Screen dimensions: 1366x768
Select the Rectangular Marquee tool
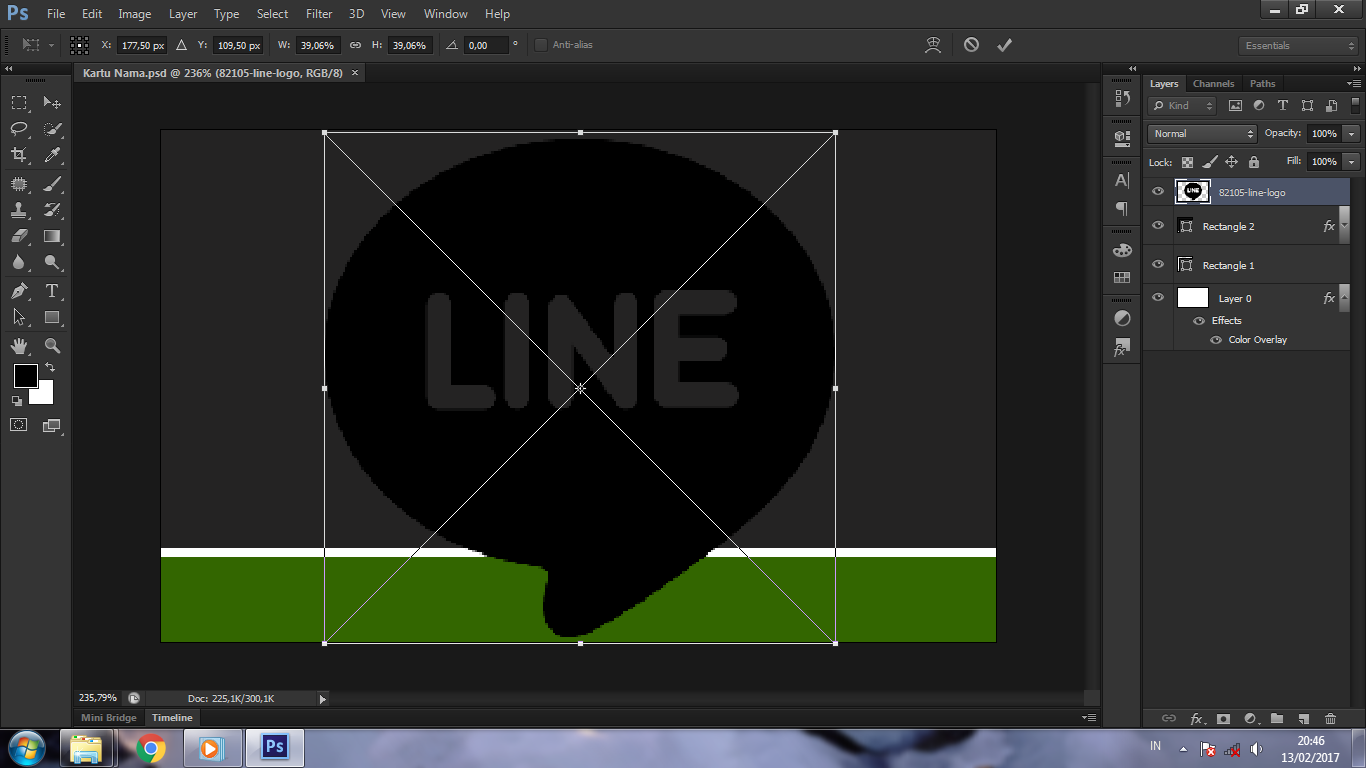(19, 102)
